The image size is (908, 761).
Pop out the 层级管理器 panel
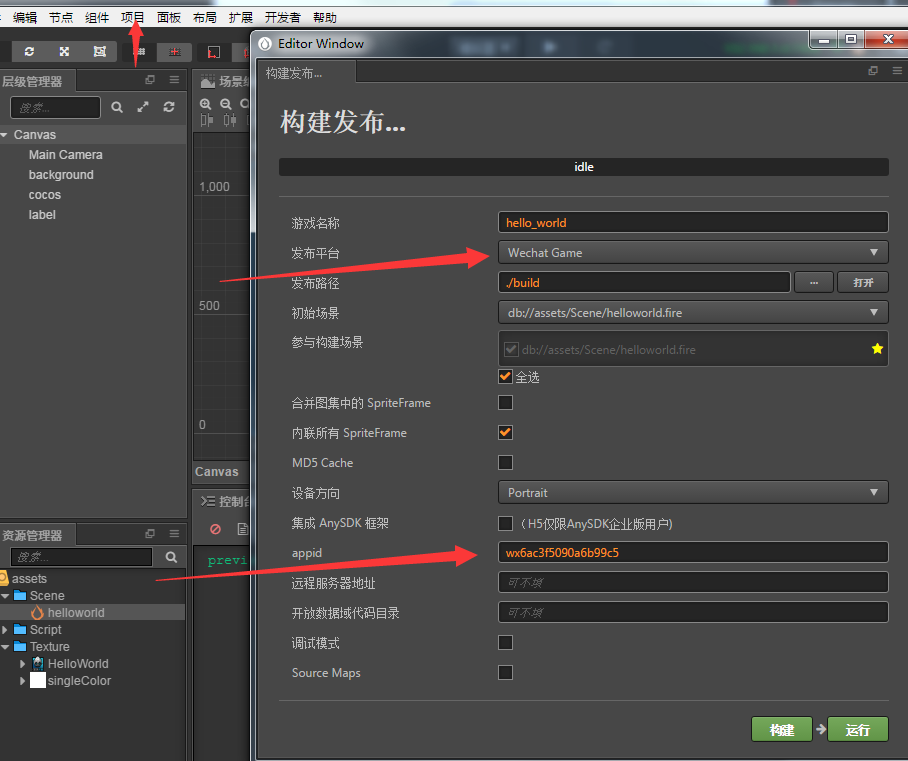point(150,80)
